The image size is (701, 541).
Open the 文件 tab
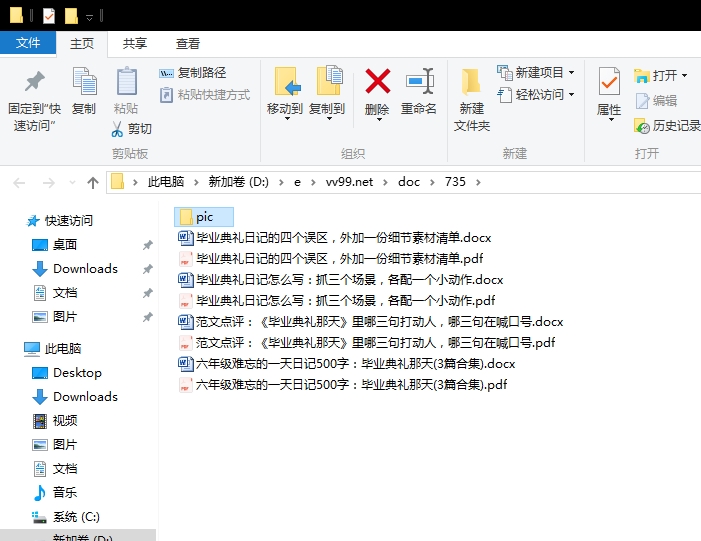point(28,43)
